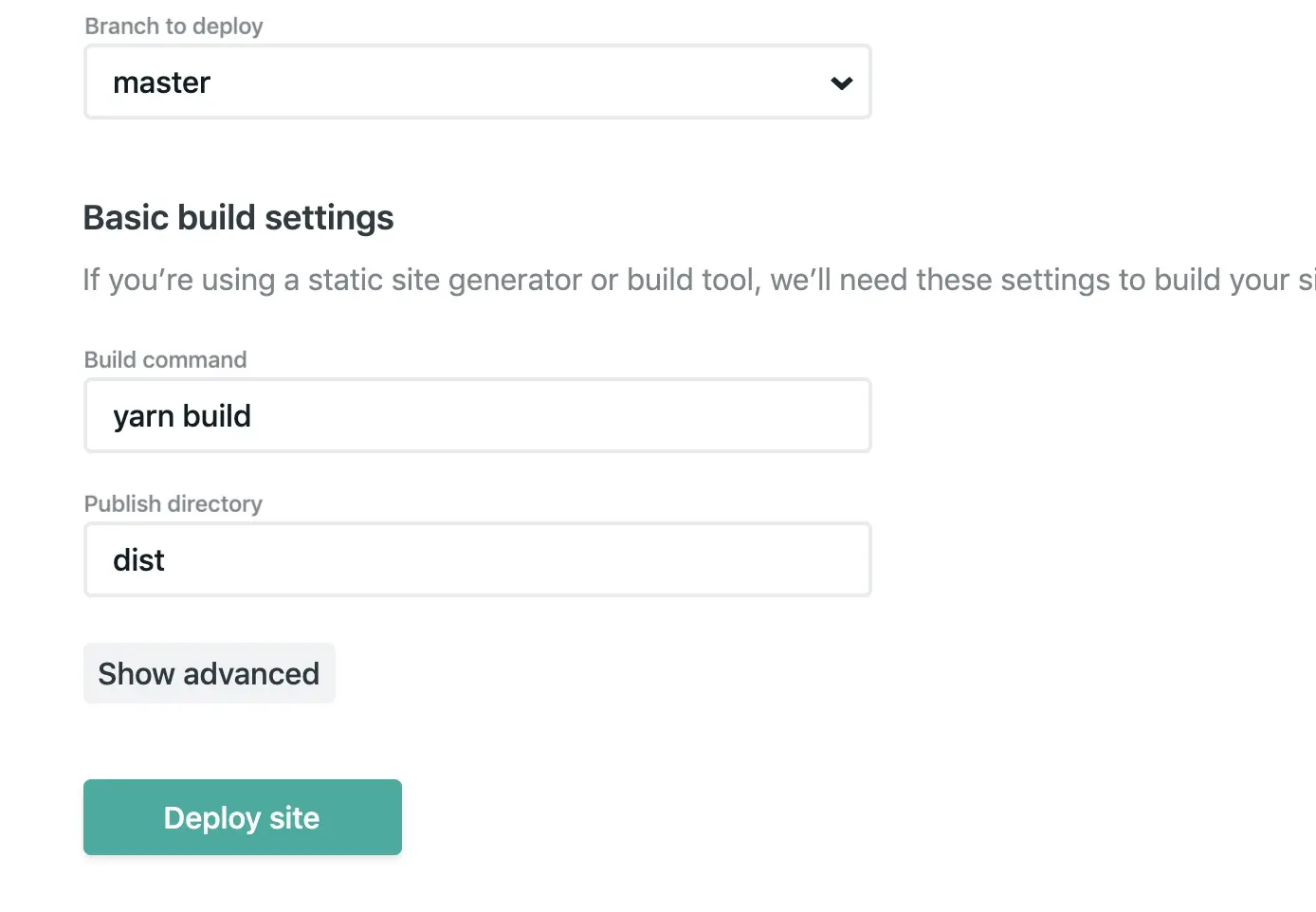This screenshot has height=912, width=1316.
Task: Click the Deploy site button
Action: [x=242, y=817]
